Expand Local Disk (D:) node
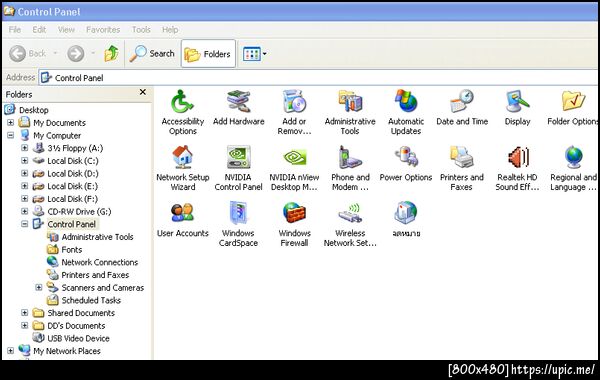Screen dimensions: 600x380 coord(24,173)
